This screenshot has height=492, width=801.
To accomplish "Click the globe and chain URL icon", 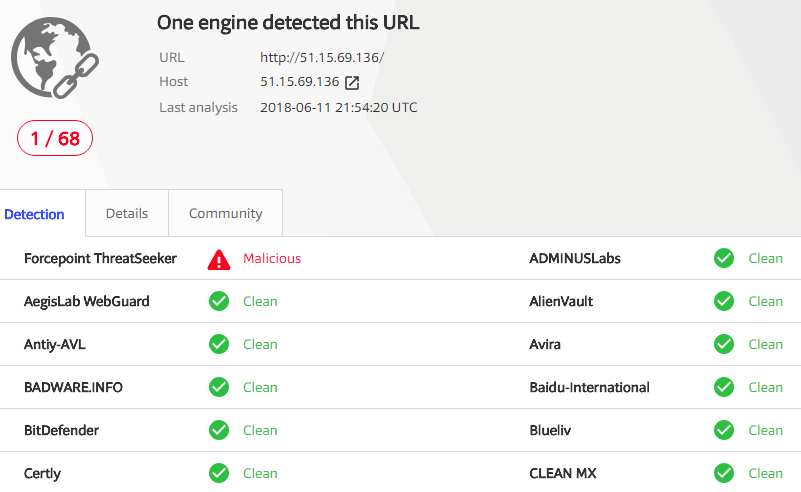I will pyautogui.click(x=55, y=58).
